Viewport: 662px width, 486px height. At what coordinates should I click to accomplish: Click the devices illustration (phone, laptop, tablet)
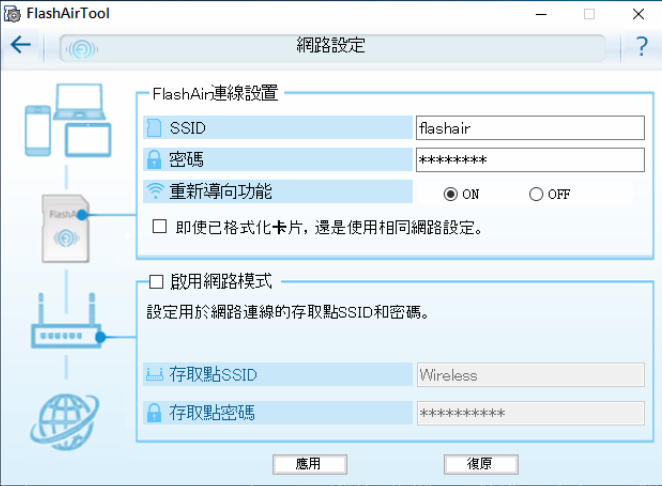[x=68, y=120]
